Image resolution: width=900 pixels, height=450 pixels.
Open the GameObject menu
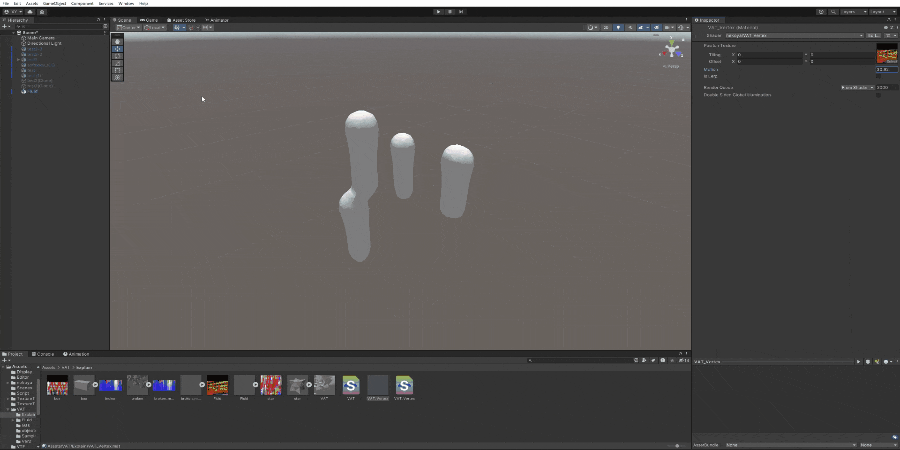coord(55,3)
